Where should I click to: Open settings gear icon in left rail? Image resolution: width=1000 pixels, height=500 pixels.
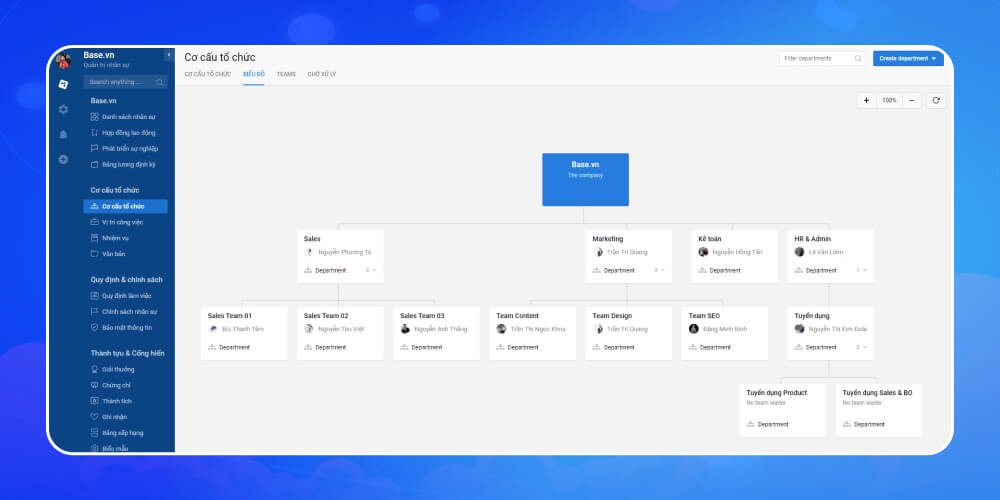click(63, 109)
